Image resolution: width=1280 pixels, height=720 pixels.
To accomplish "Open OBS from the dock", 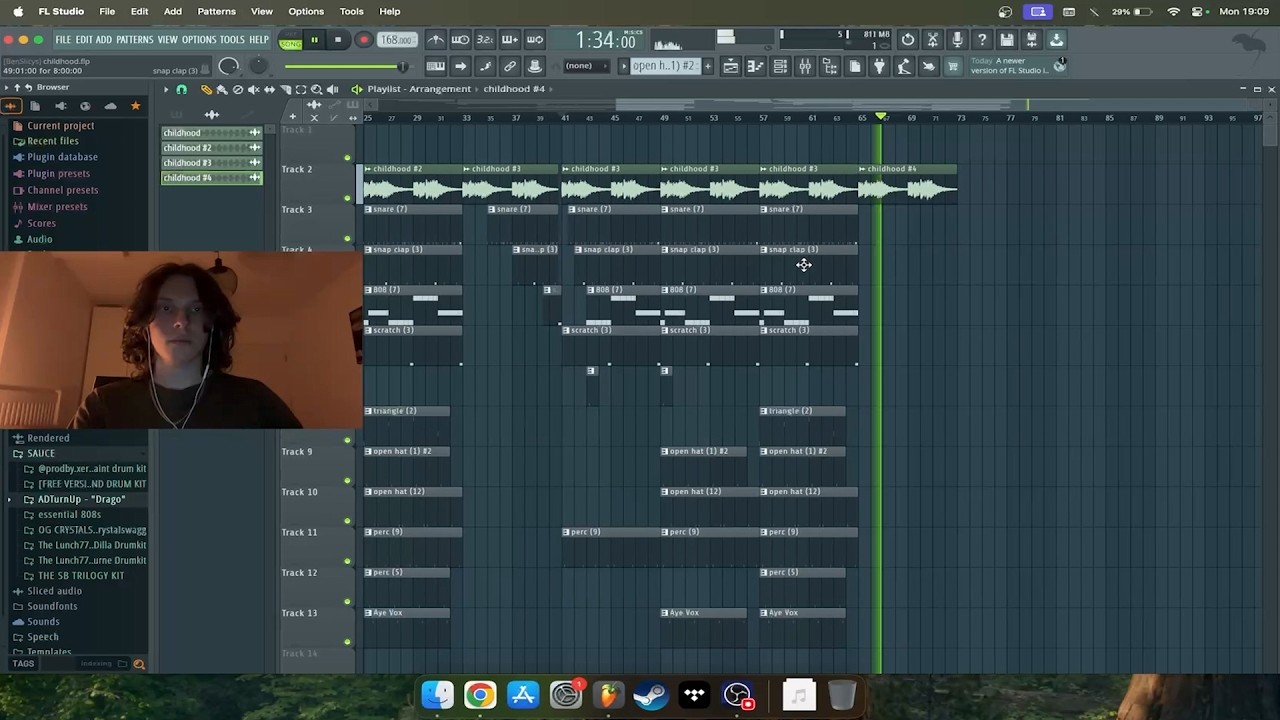I will pyautogui.click(x=737, y=695).
